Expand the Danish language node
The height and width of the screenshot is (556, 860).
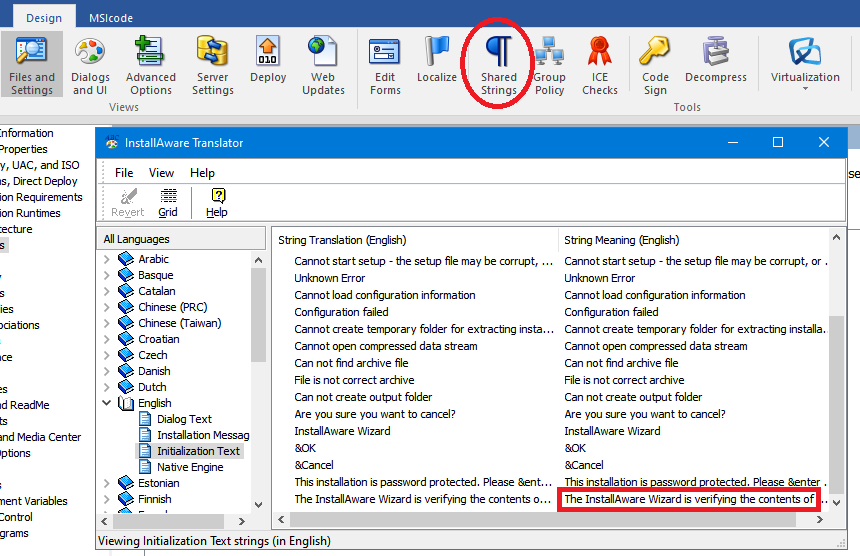click(107, 371)
